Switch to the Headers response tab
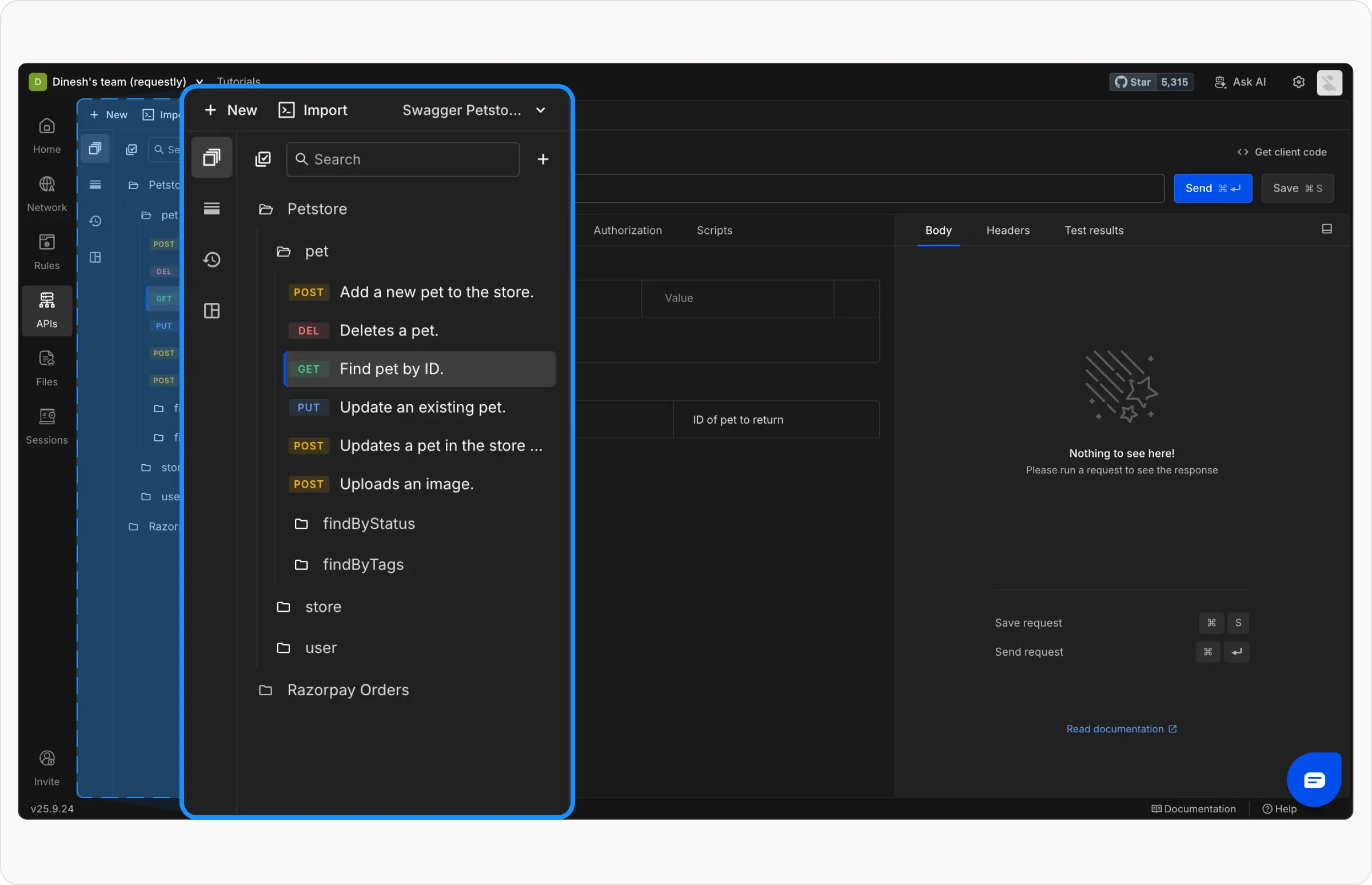The image size is (1372, 885). tap(1008, 230)
